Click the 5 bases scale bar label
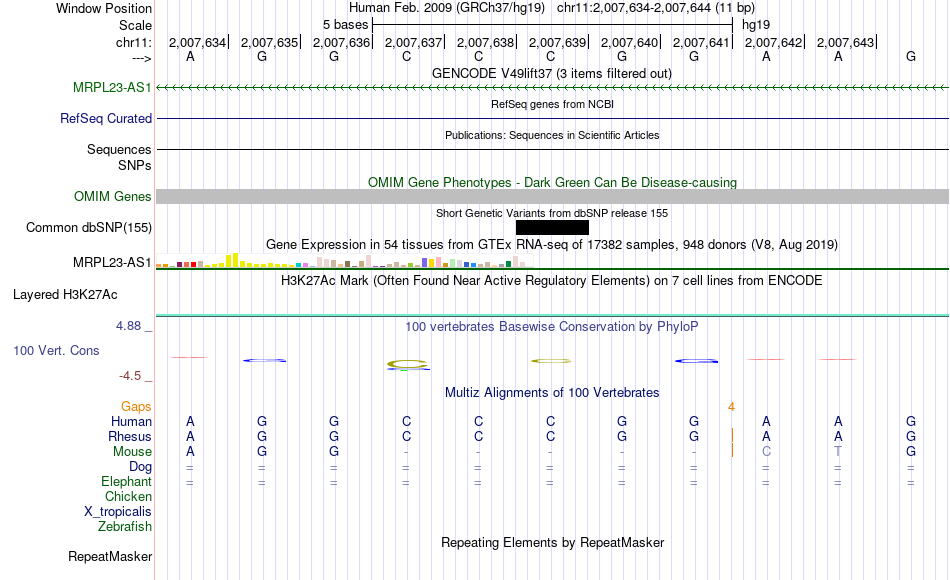 tap(345, 25)
